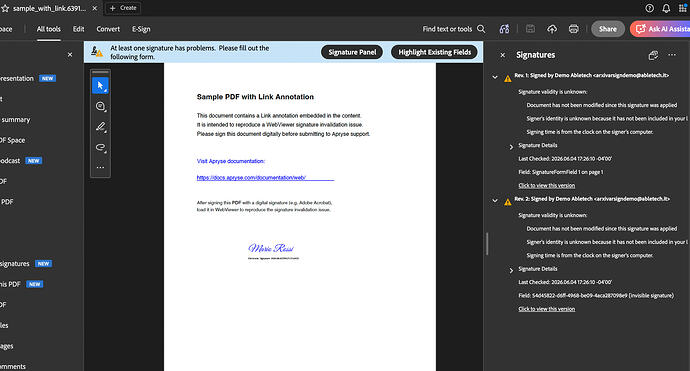Select the podcast NEW tool item
Image resolution: width=690 pixels, height=371 pixels.
click(x=21, y=161)
